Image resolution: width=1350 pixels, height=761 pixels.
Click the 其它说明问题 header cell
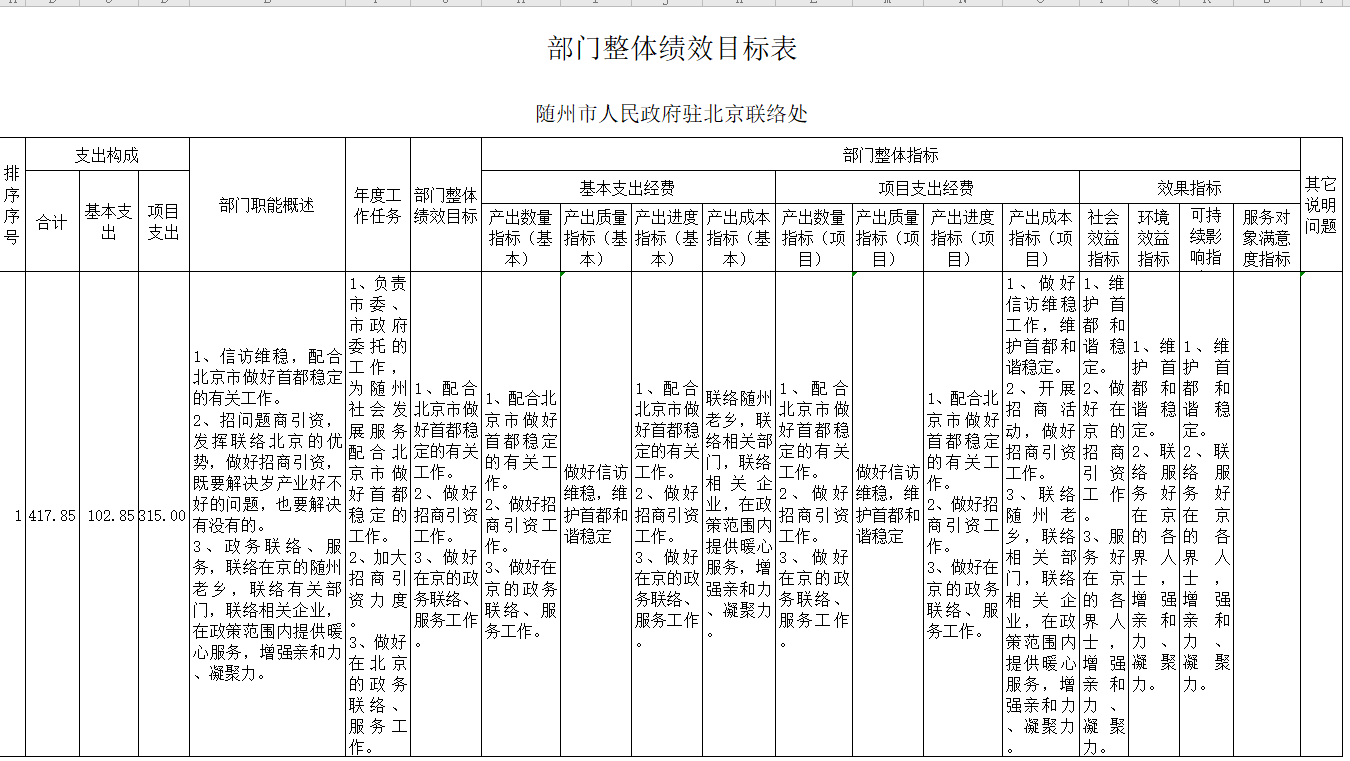(1320, 205)
